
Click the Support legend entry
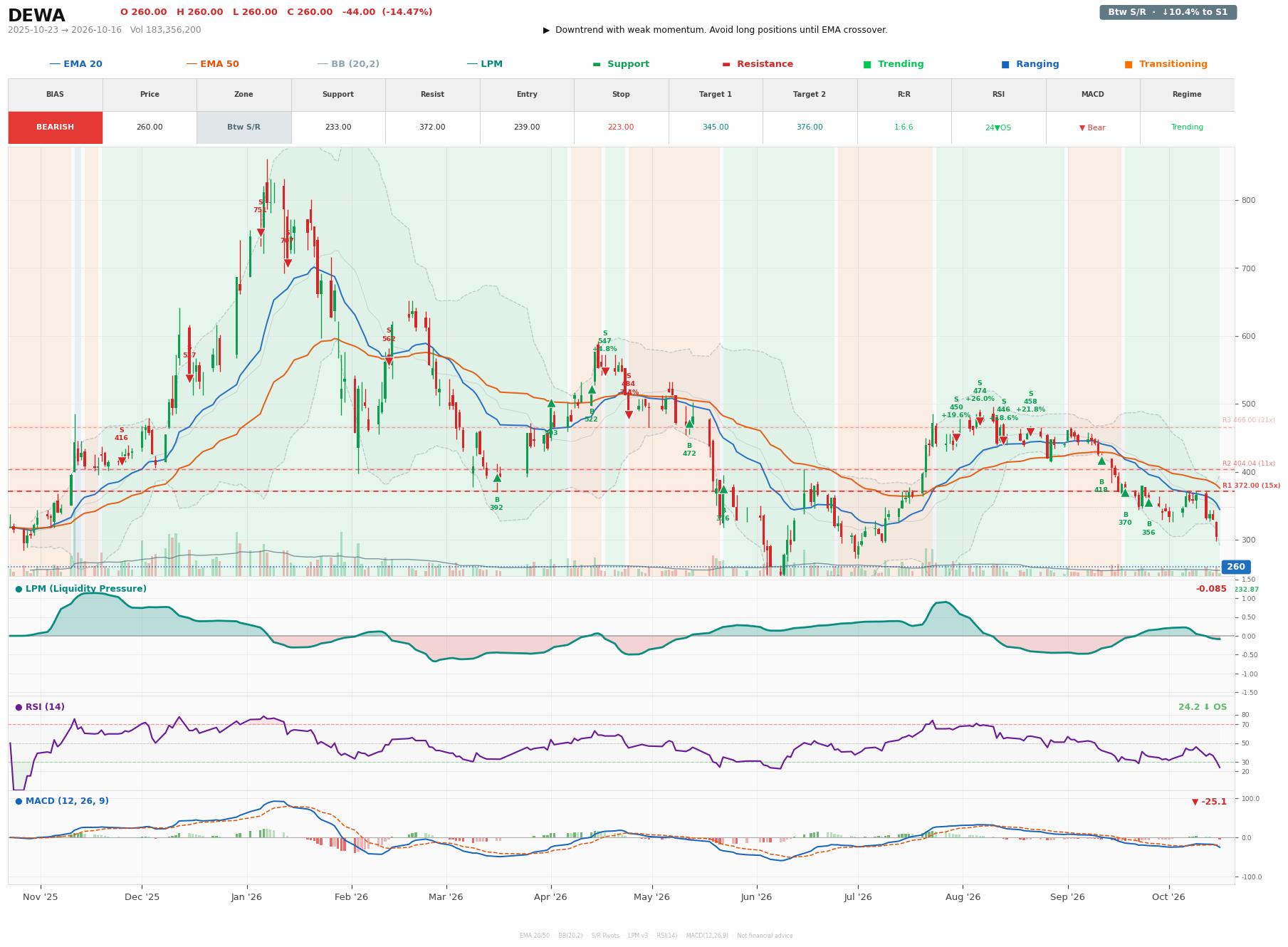click(x=621, y=64)
